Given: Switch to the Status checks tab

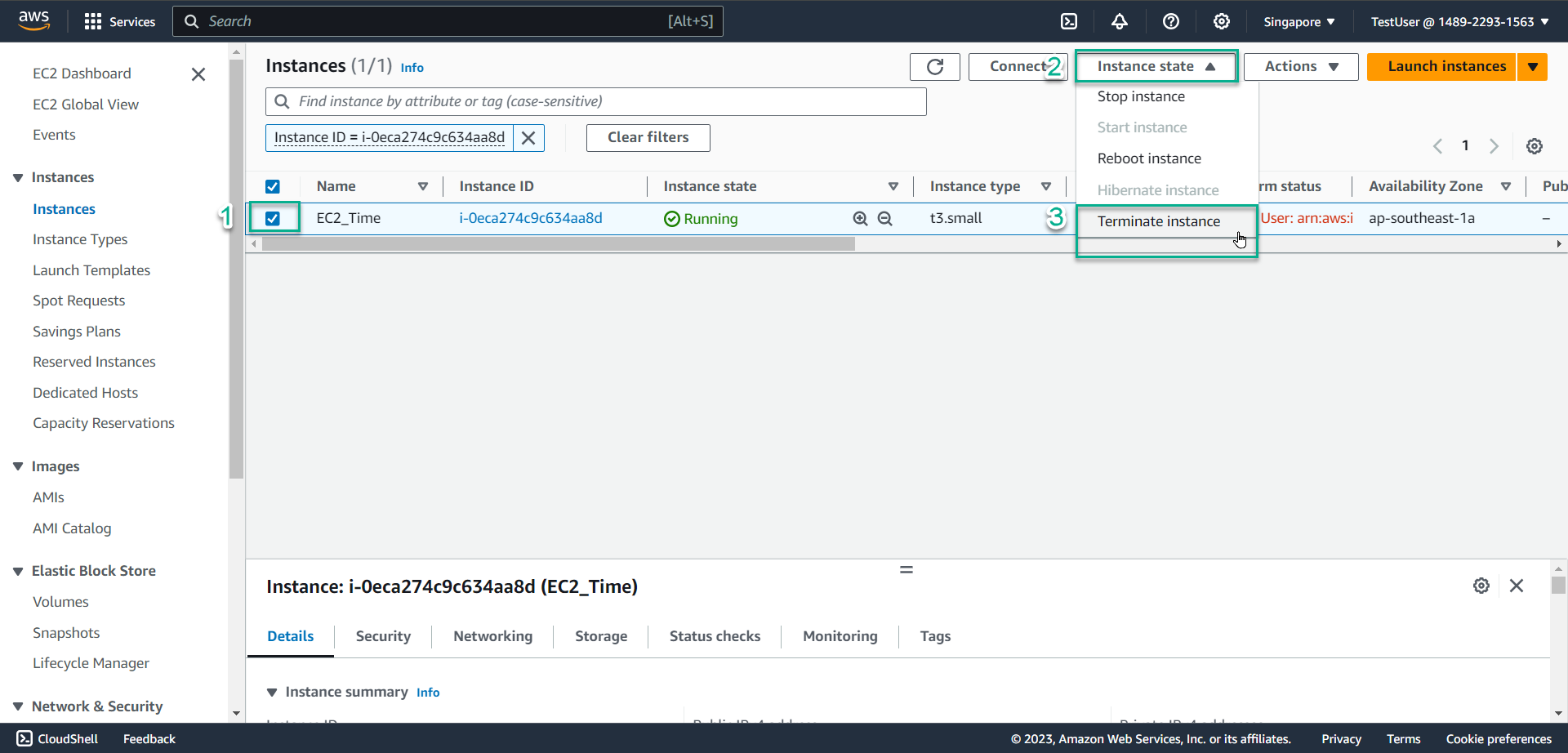Looking at the screenshot, I should point(715,636).
